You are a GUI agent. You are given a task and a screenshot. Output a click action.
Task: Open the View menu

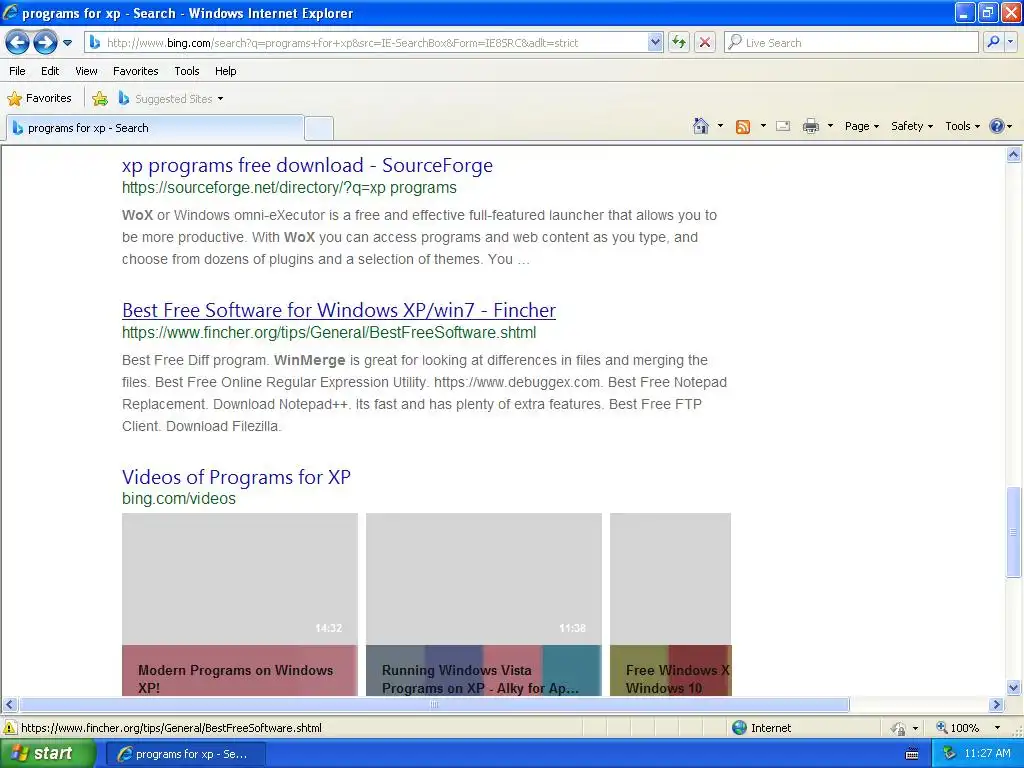click(86, 71)
